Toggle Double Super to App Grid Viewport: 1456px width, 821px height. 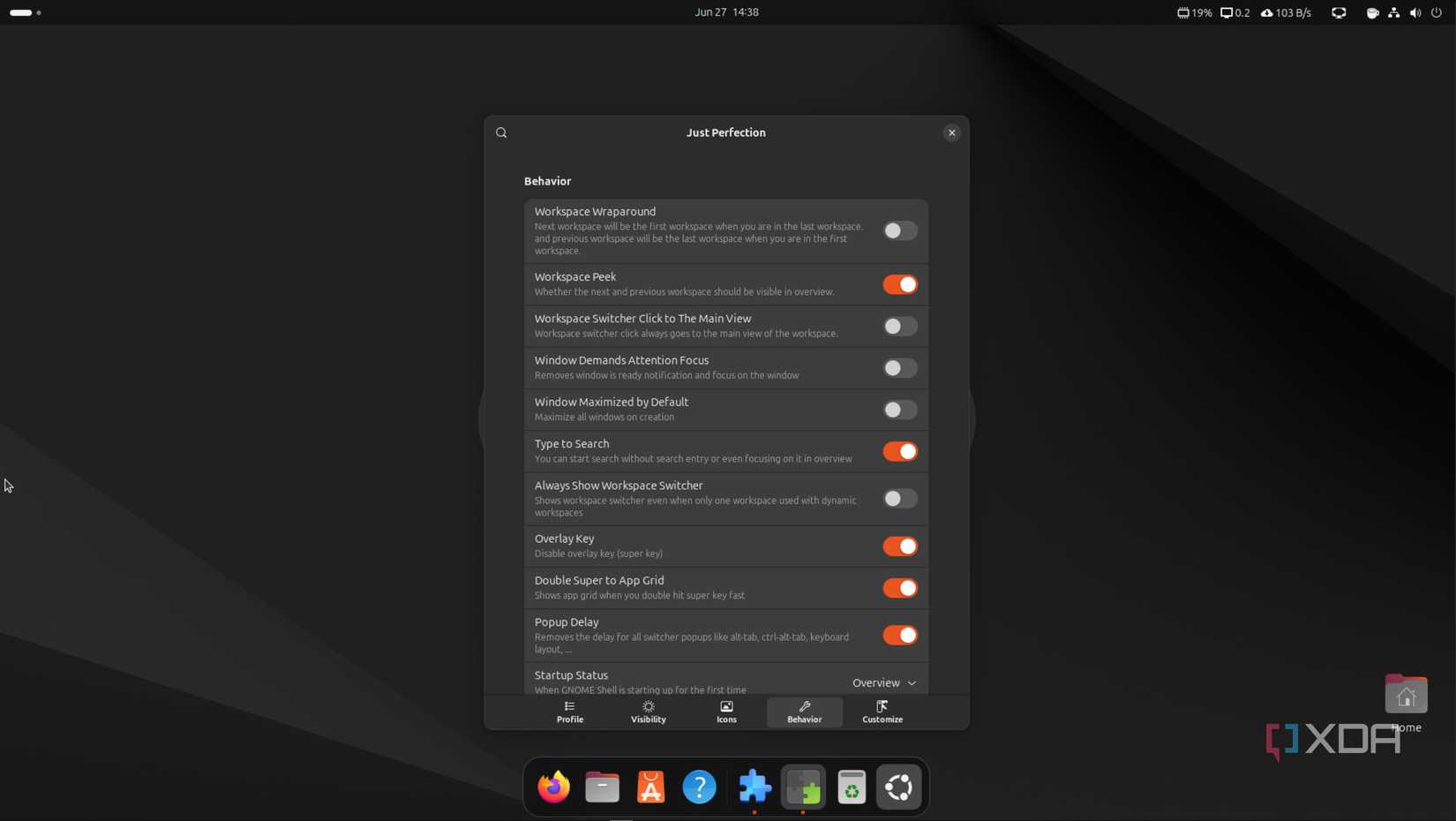click(900, 588)
